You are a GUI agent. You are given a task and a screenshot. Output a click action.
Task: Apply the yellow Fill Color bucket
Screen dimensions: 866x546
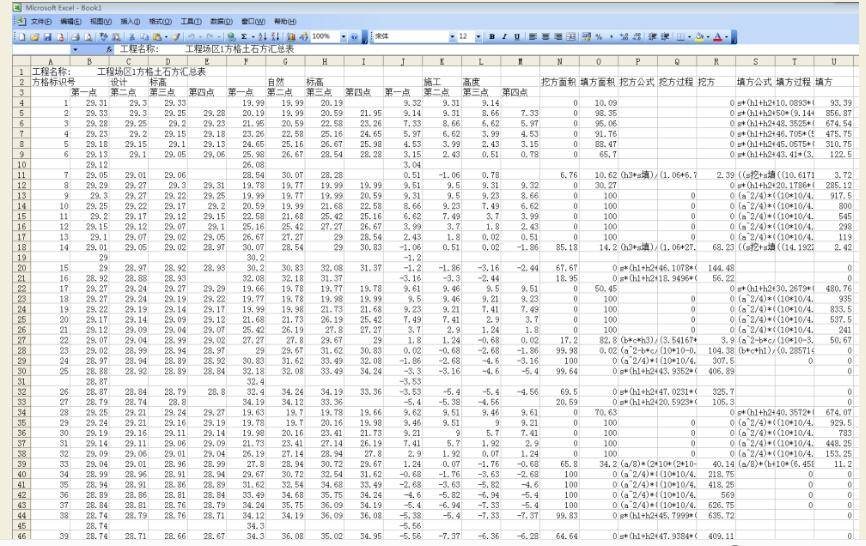click(700, 36)
